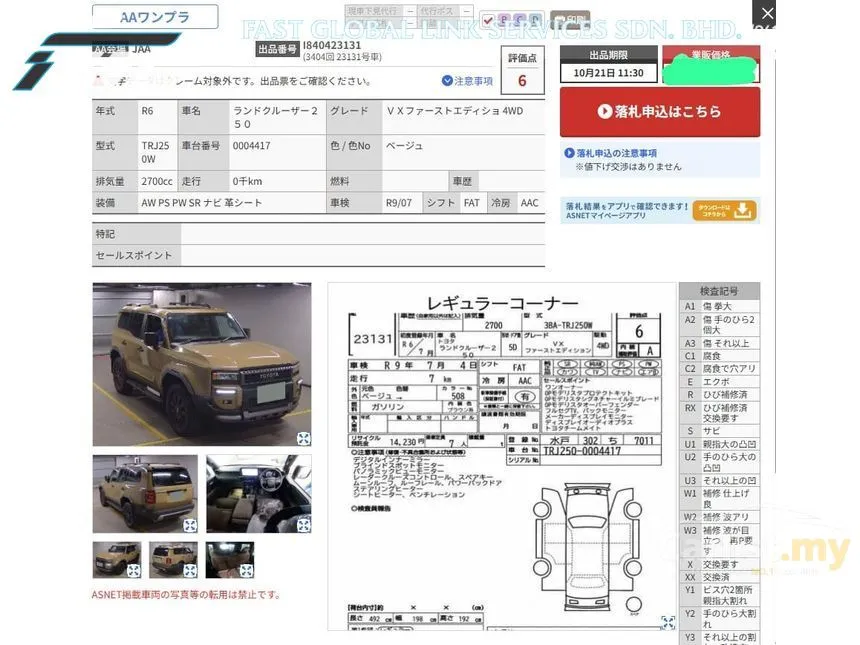860x645 pixels.
Task: Download the ASNET My Page app
Action: [x=725, y=211]
